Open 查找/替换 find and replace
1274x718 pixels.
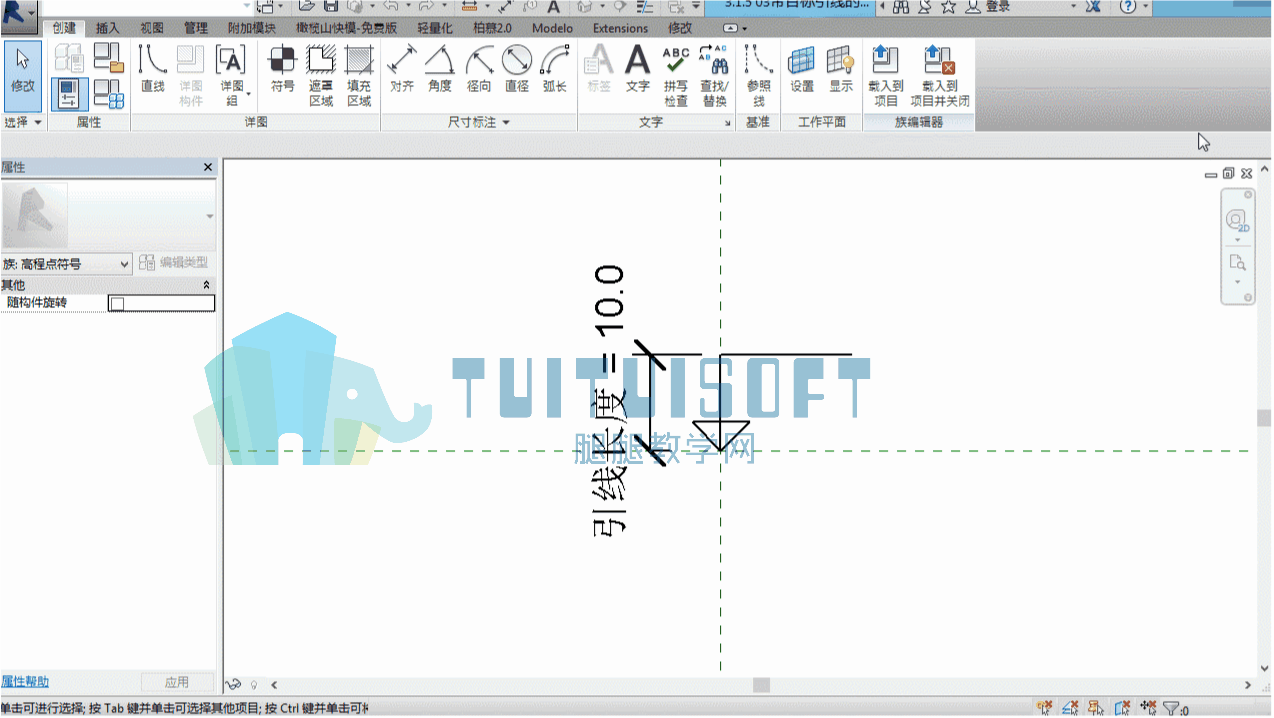click(714, 76)
